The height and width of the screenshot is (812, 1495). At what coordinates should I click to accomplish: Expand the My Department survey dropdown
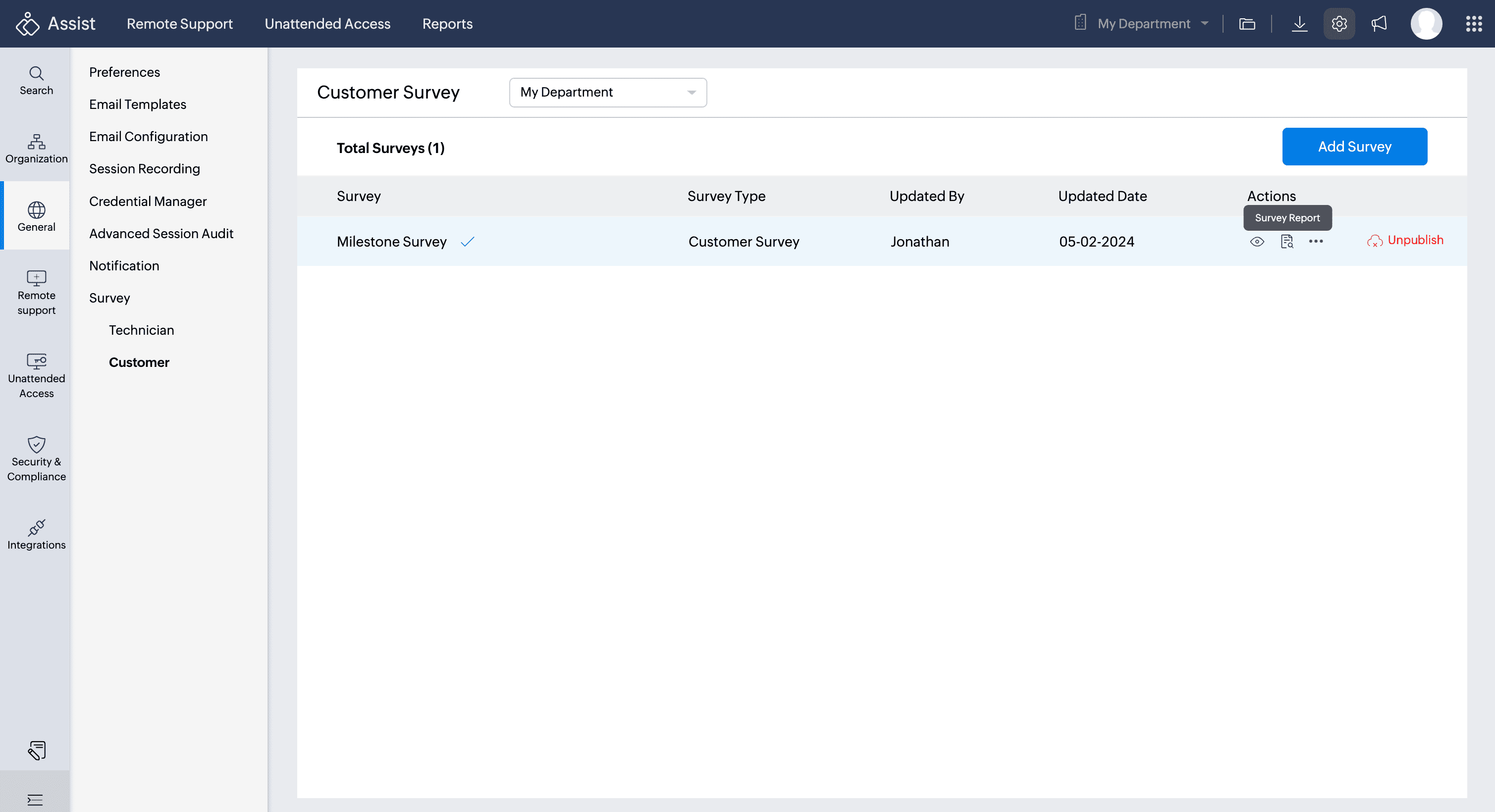click(x=608, y=92)
